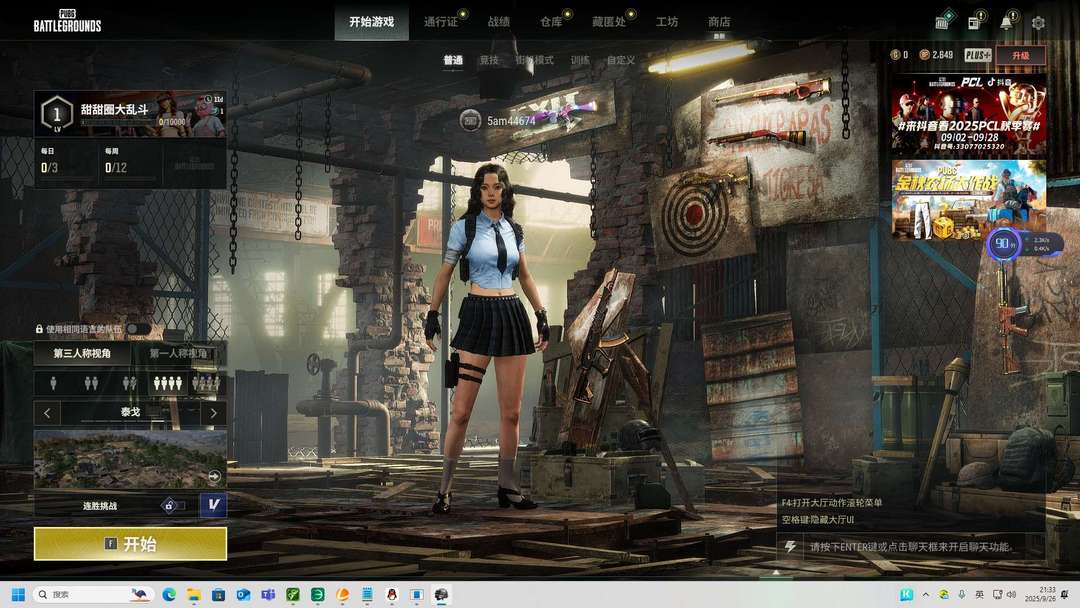Toggle the 连胜挑战 lock switch

click(x=172, y=505)
